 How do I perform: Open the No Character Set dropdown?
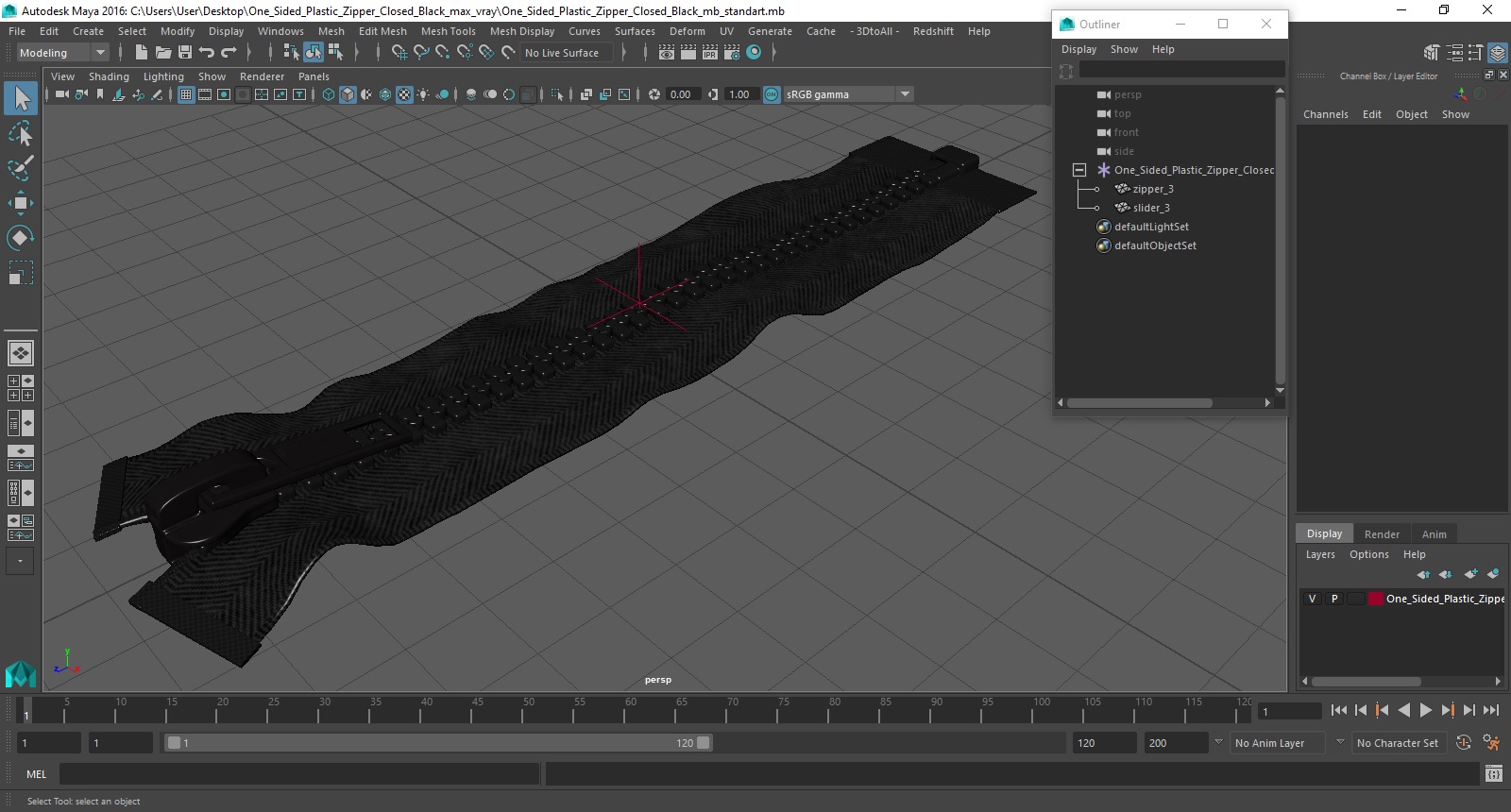tap(1398, 743)
